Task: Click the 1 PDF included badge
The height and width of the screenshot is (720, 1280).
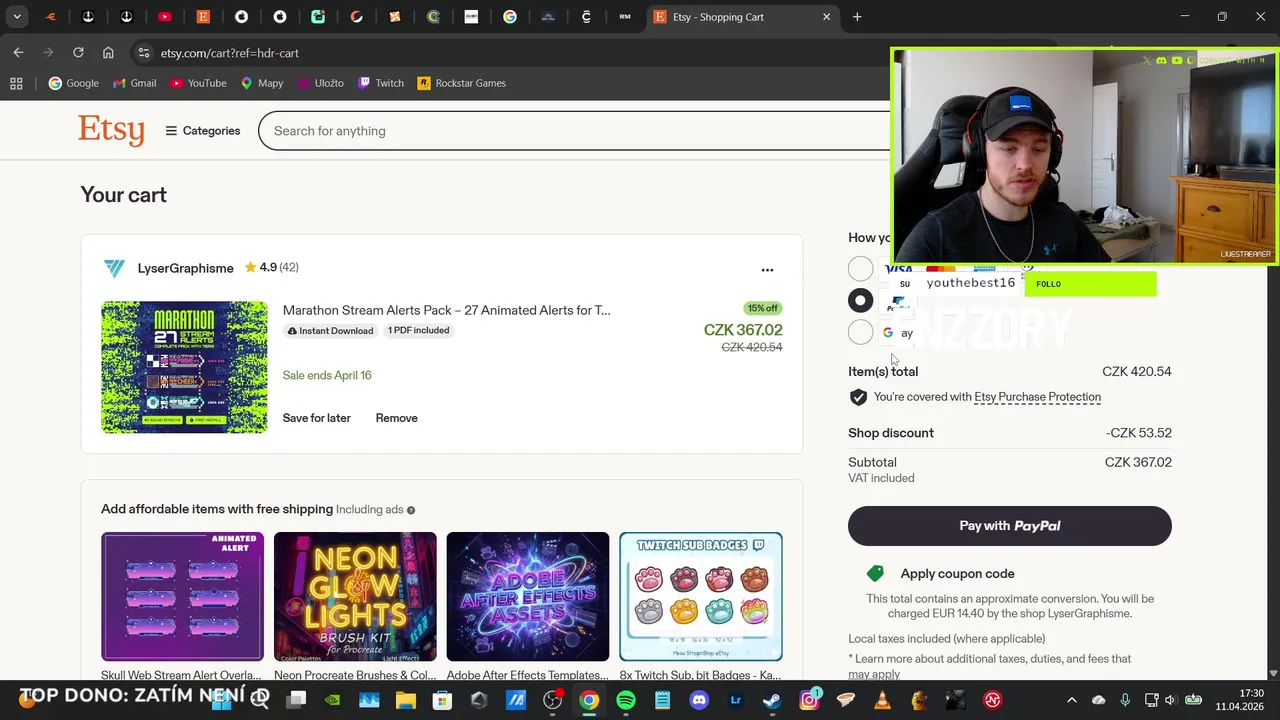Action: coord(418,330)
